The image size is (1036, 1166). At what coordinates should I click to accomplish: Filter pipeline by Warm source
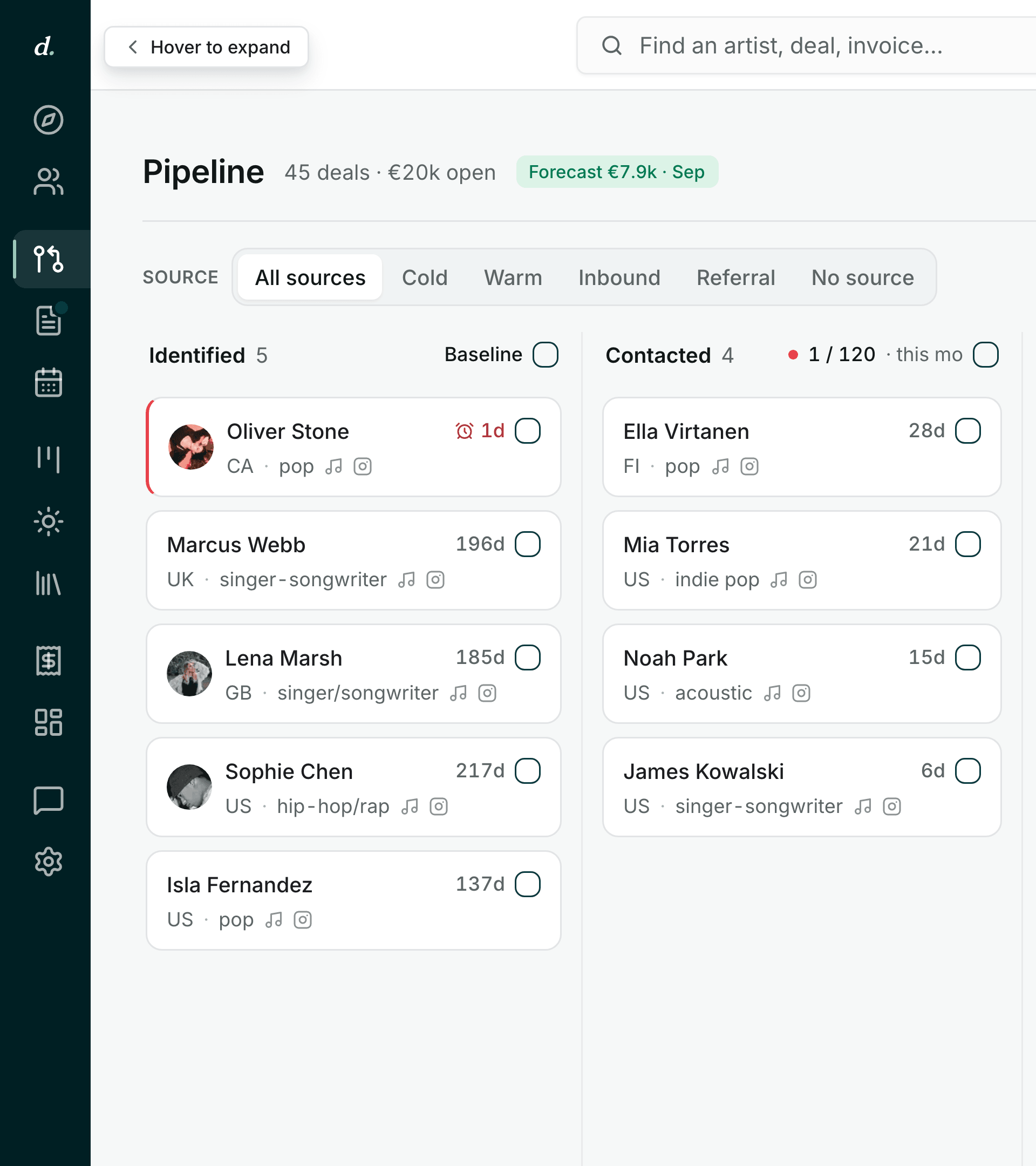513,277
